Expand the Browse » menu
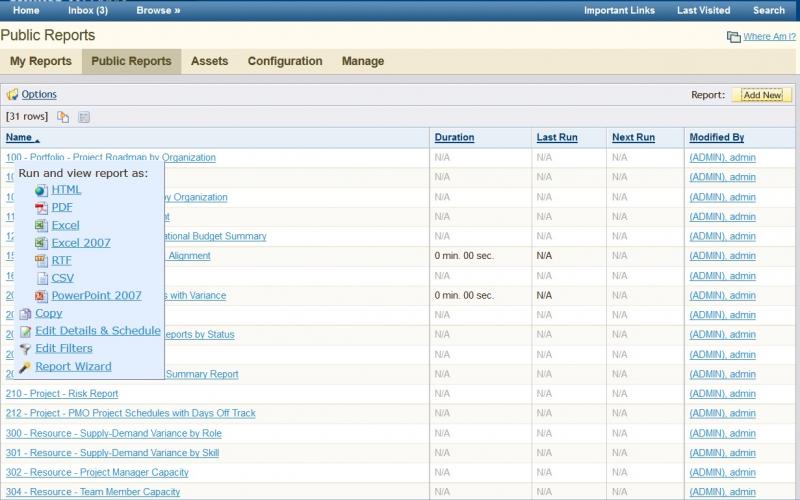Screen dimensions: 800x500 158,10
